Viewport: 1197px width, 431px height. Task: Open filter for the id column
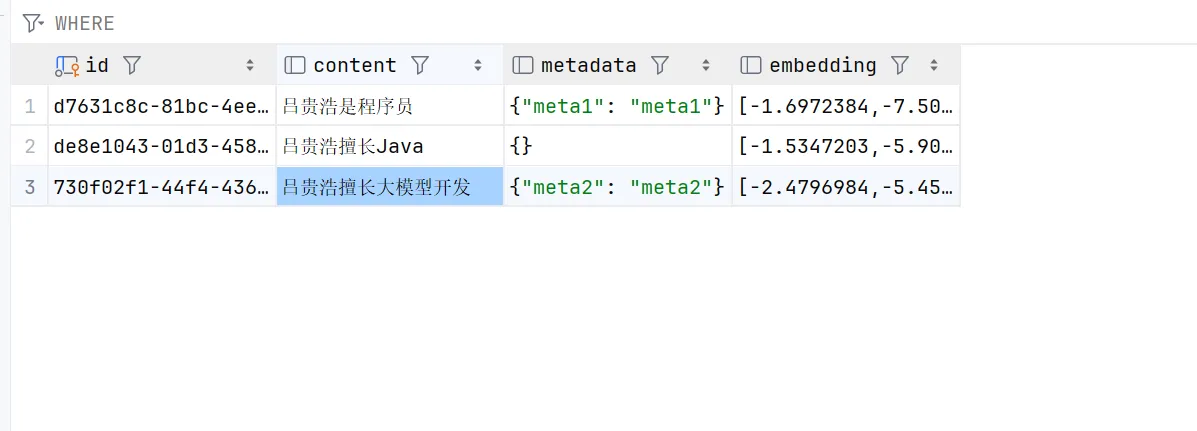point(132,65)
